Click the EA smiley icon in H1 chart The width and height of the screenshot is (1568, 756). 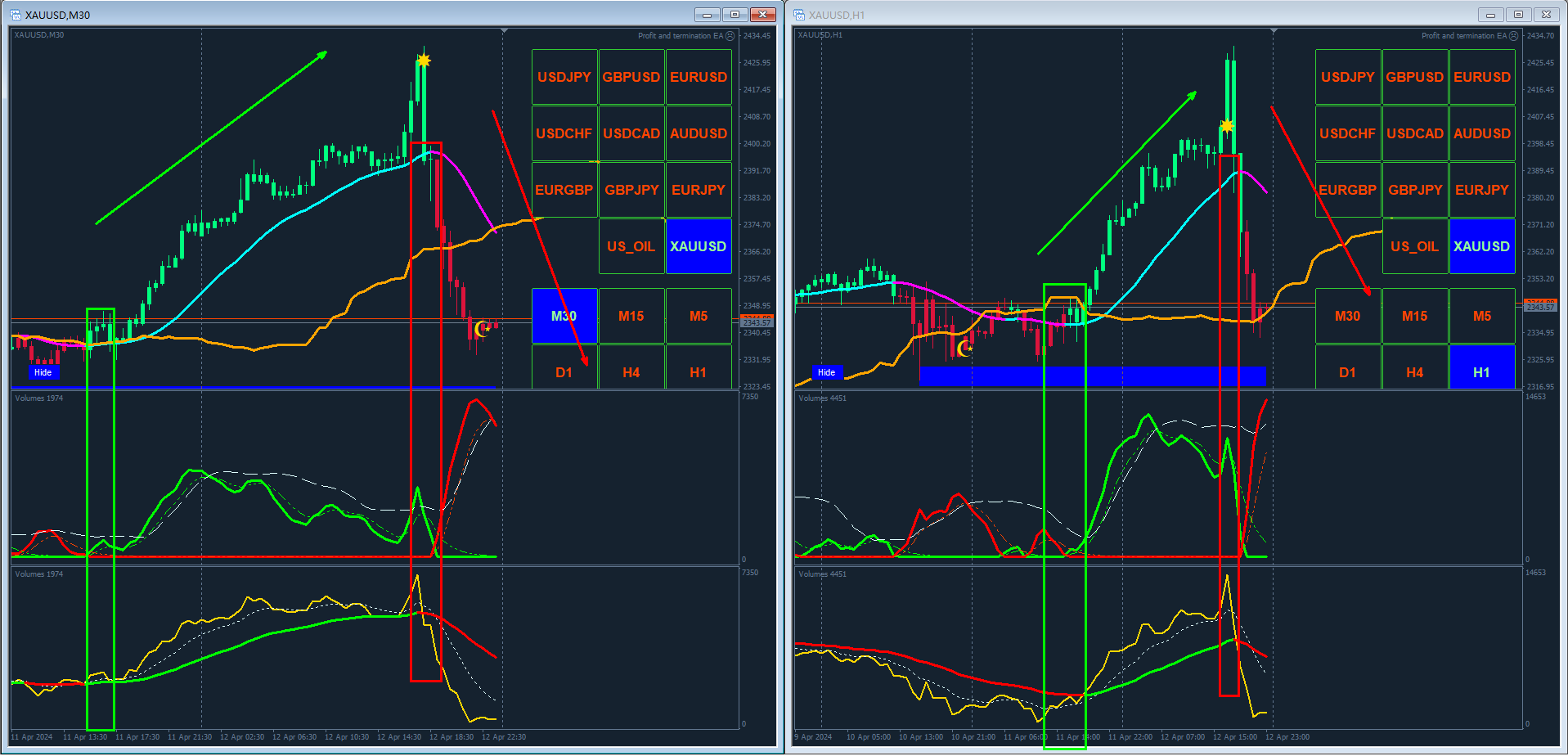pyautogui.click(x=1514, y=36)
